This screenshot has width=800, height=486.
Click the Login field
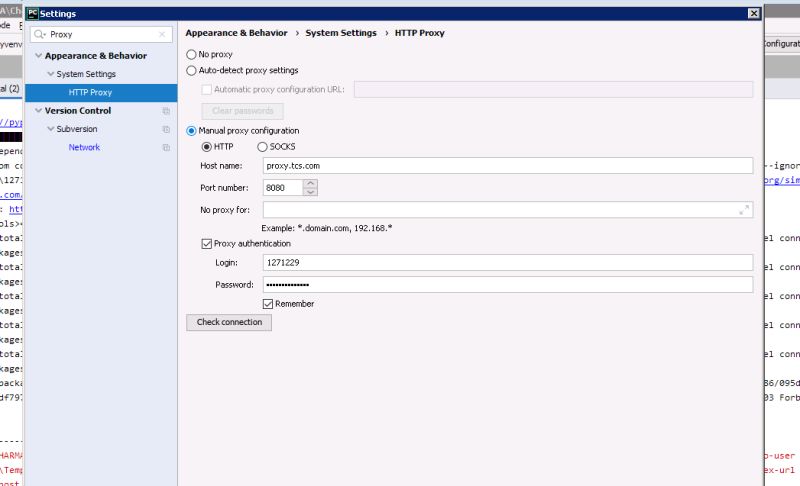point(508,263)
